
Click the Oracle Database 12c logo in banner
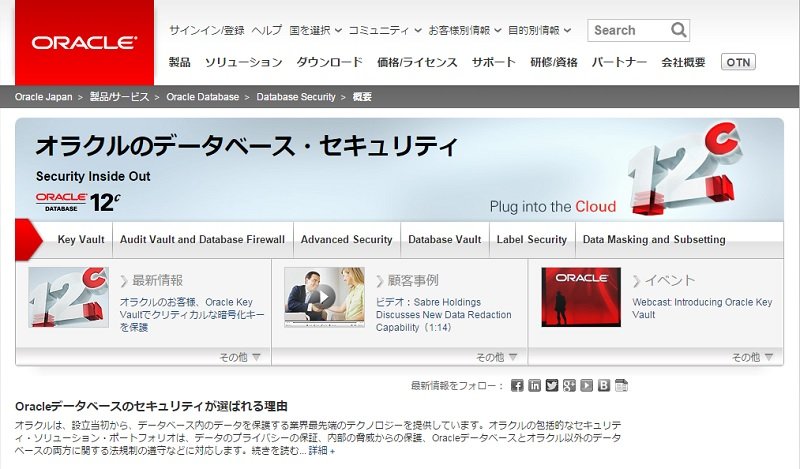point(78,202)
